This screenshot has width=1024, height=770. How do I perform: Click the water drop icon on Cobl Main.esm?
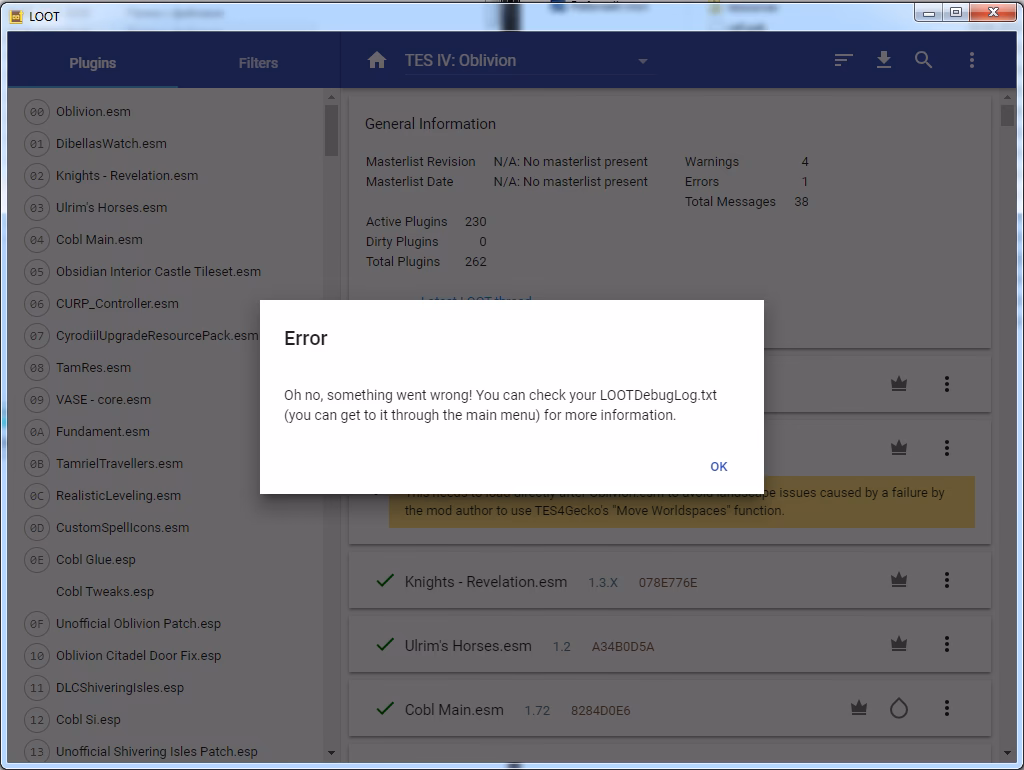coord(898,709)
